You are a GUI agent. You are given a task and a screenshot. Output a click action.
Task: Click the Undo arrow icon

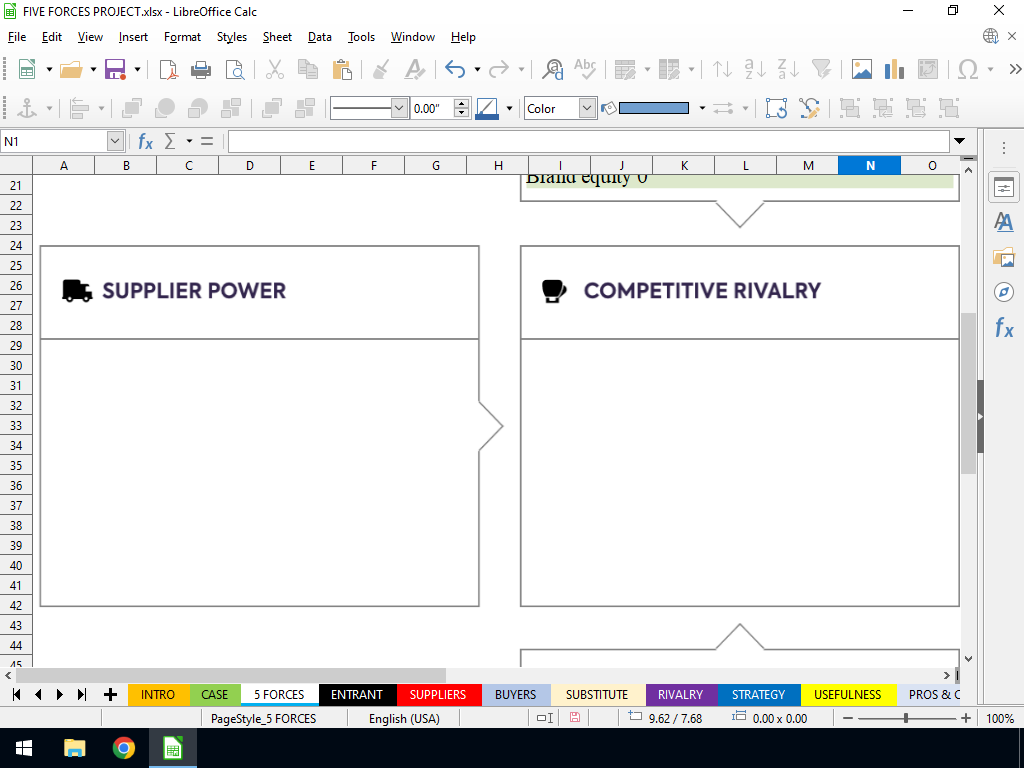pyautogui.click(x=455, y=69)
